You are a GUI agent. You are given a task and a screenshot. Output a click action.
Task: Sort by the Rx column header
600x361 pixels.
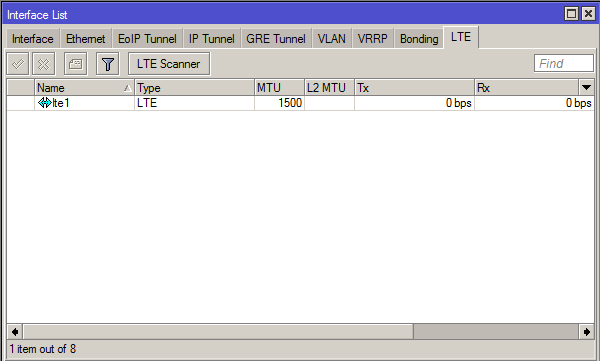coord(527,88)
